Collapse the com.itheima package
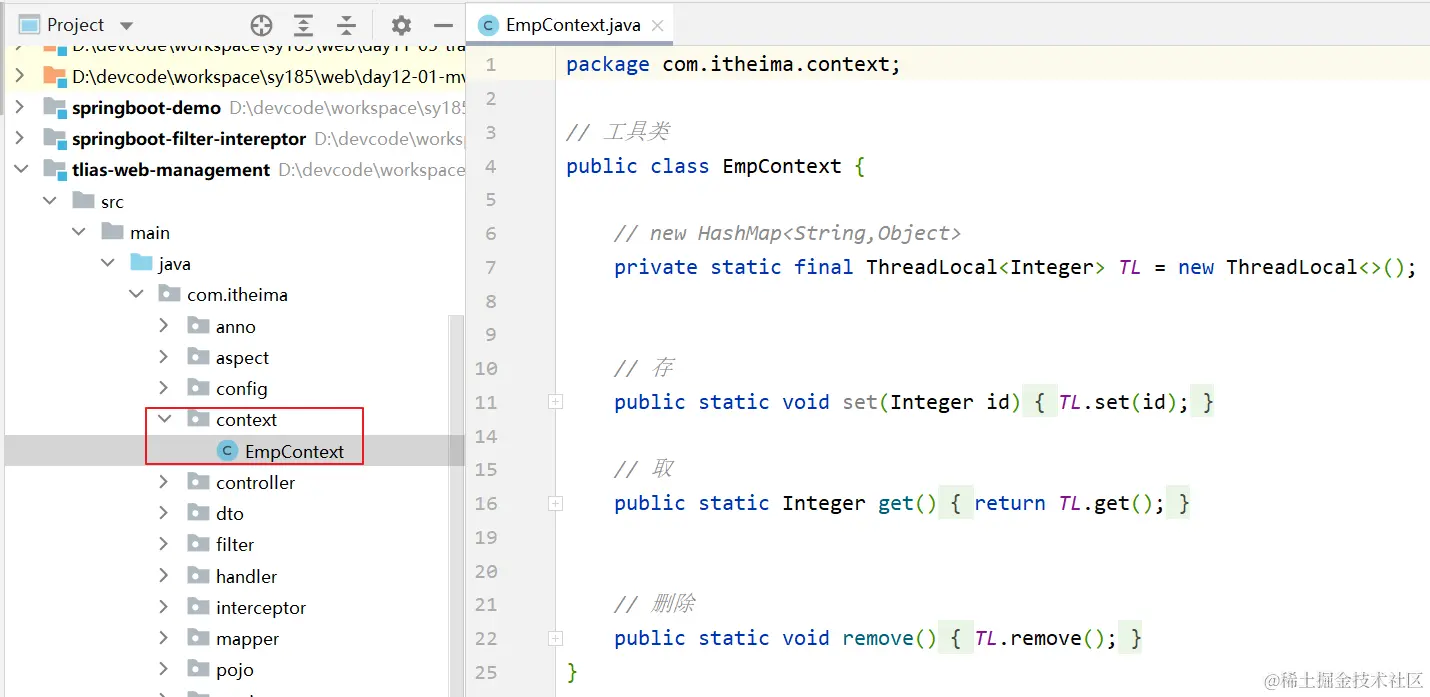Viewport: 1430px width, 697px height. [136, 294]
